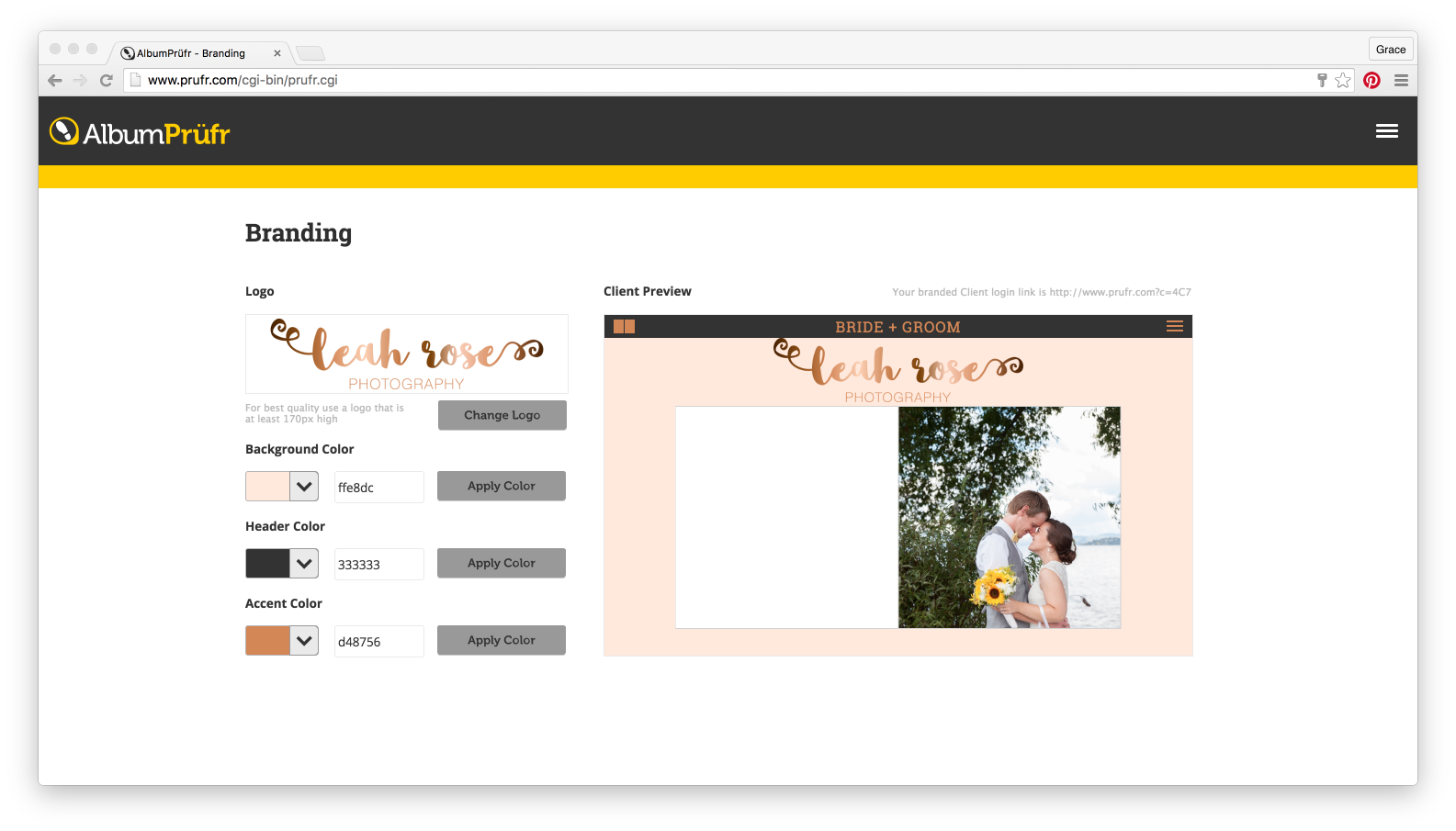This screenshot has height=831, width=1456.
Task: Expand the Accent Color picker dropdown
Action: coord(304,641)
